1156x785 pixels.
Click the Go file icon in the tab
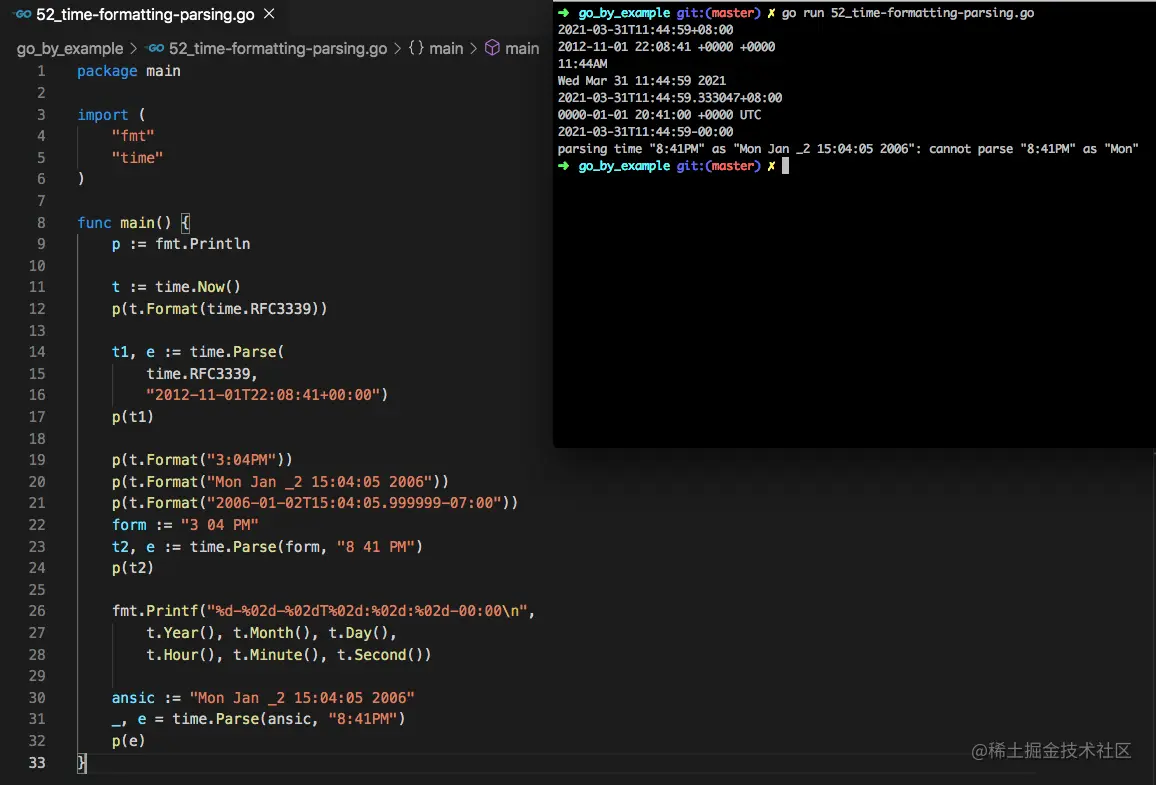click(22, 14)
